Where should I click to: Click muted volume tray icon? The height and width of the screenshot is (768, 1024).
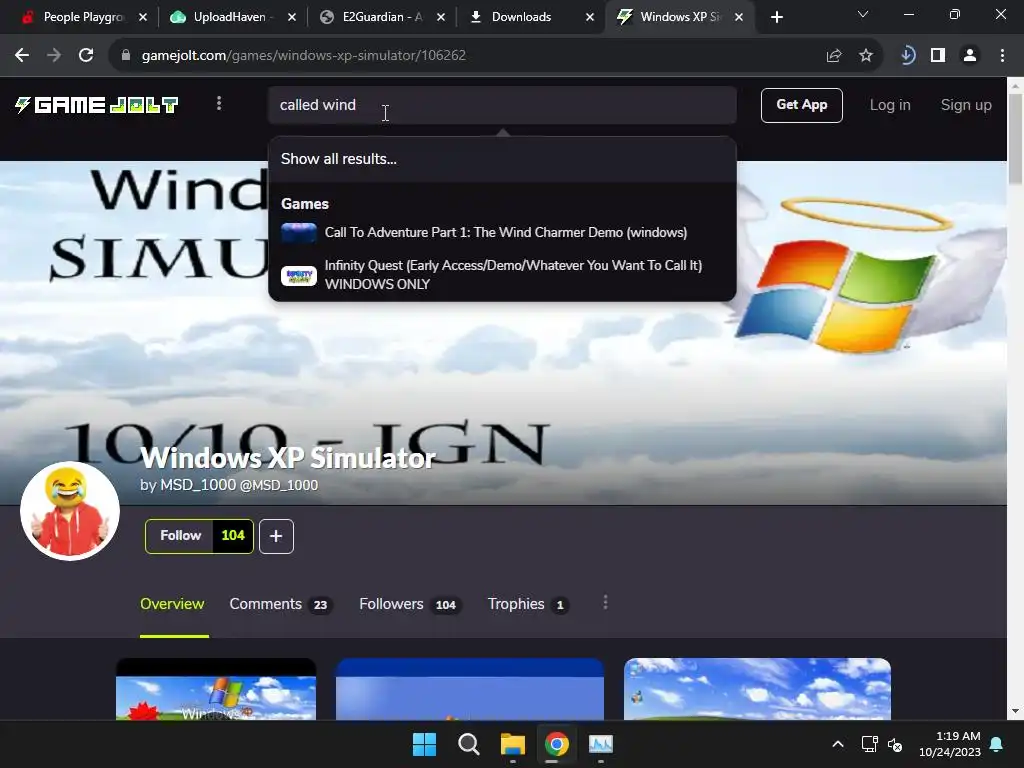point(895,744)
